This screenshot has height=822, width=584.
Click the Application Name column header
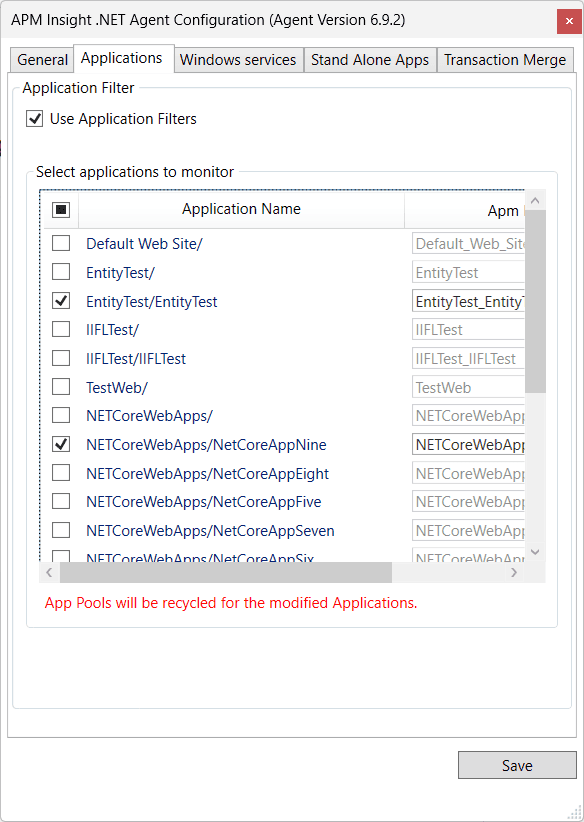241,210
